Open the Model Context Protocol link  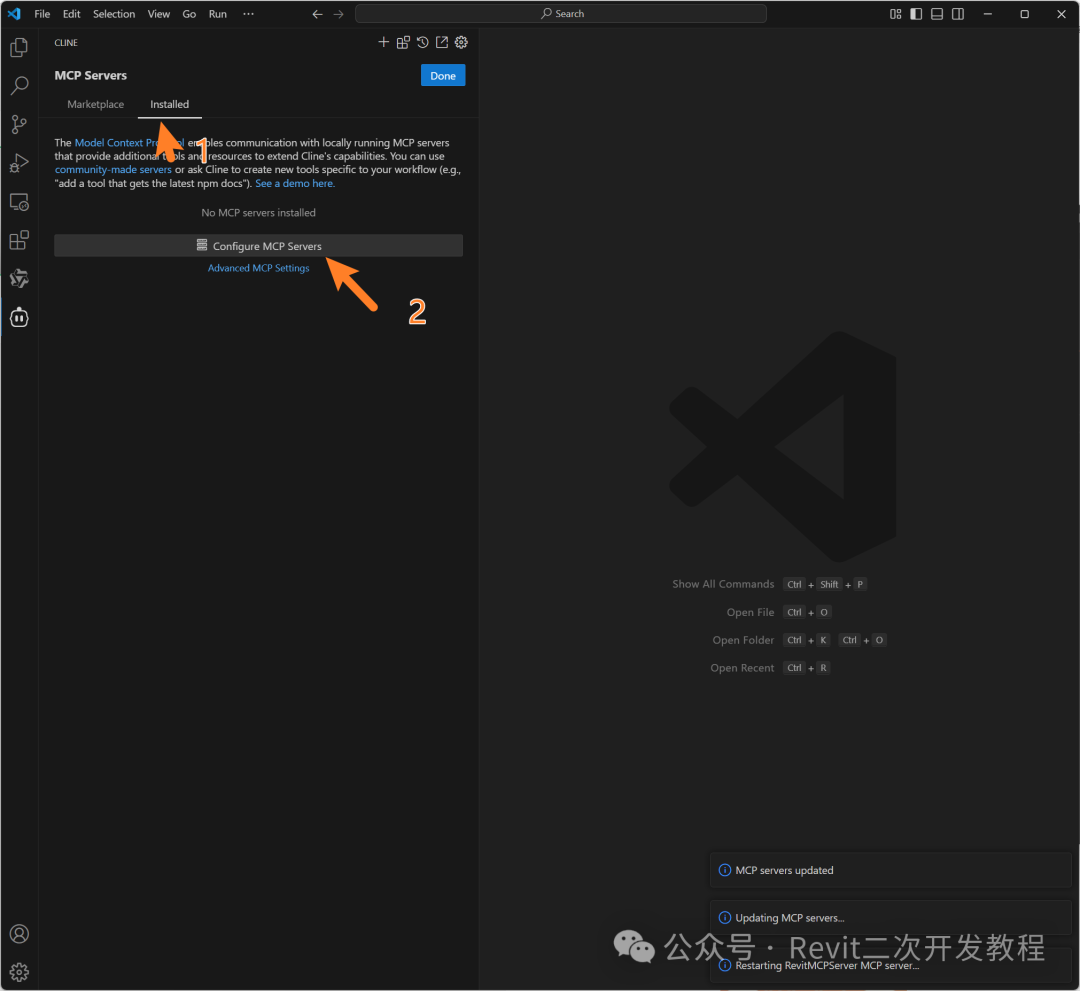[129, 143]
